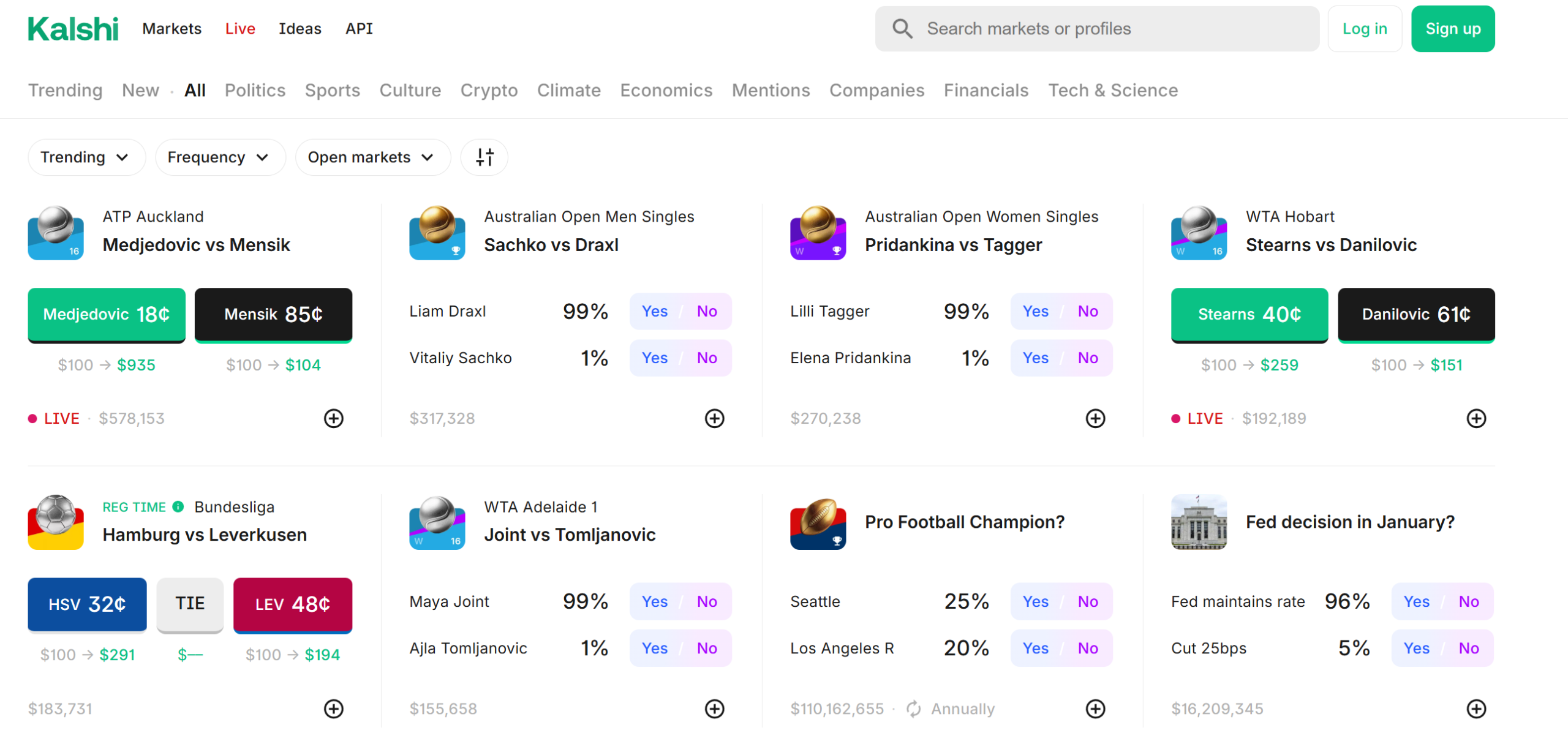Click the Kalshi logo
Screen dimensions: 1568x733
click(x=73, y=29)
